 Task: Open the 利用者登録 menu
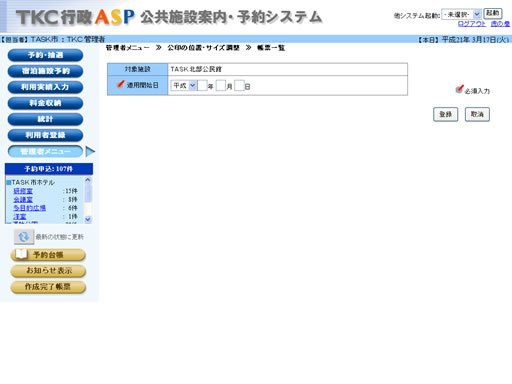click(45, 135)
